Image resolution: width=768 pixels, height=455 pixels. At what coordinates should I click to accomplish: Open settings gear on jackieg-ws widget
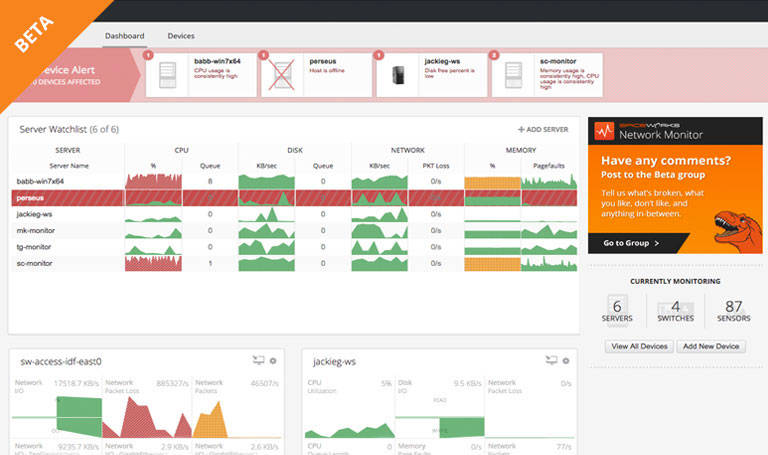pos(566,360)
